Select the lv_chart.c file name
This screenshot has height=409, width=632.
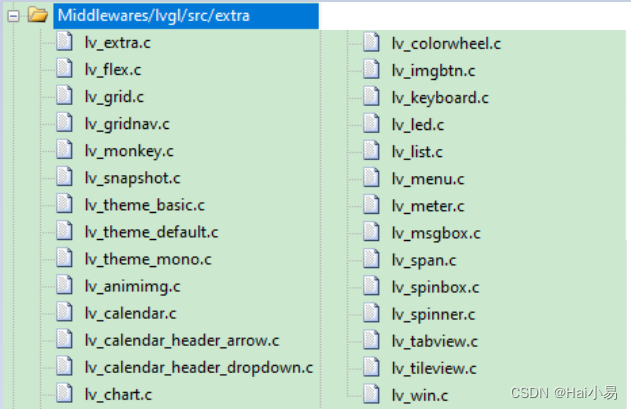click(118, 394)
